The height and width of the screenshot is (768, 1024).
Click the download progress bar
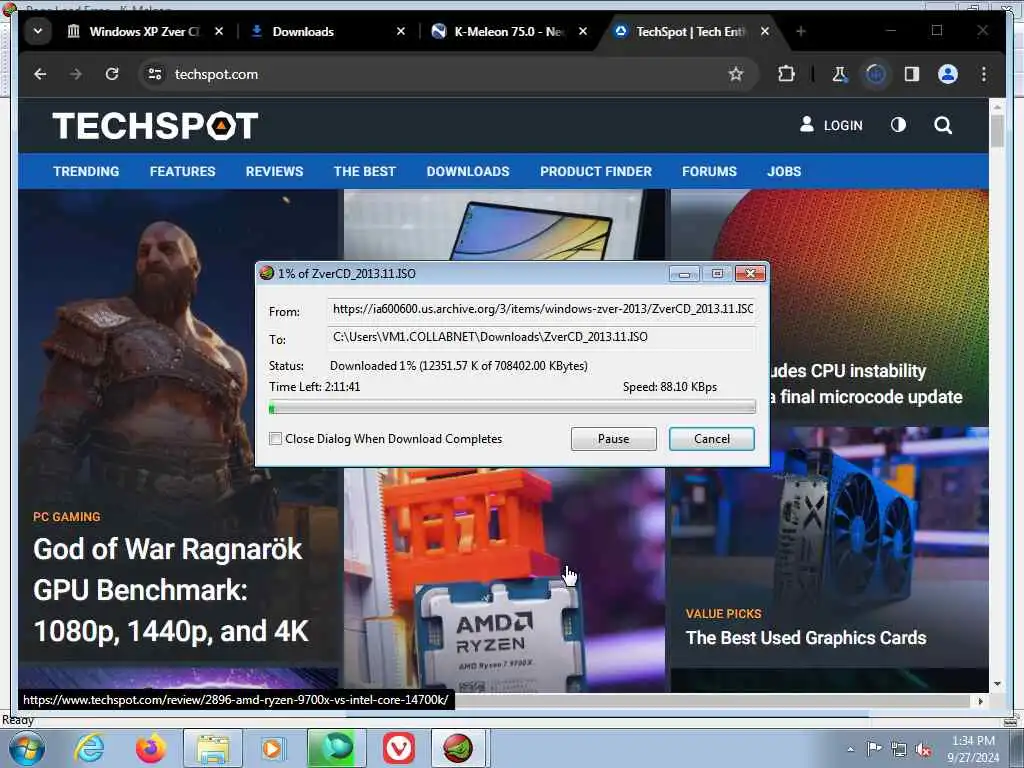tap(512, 408)
